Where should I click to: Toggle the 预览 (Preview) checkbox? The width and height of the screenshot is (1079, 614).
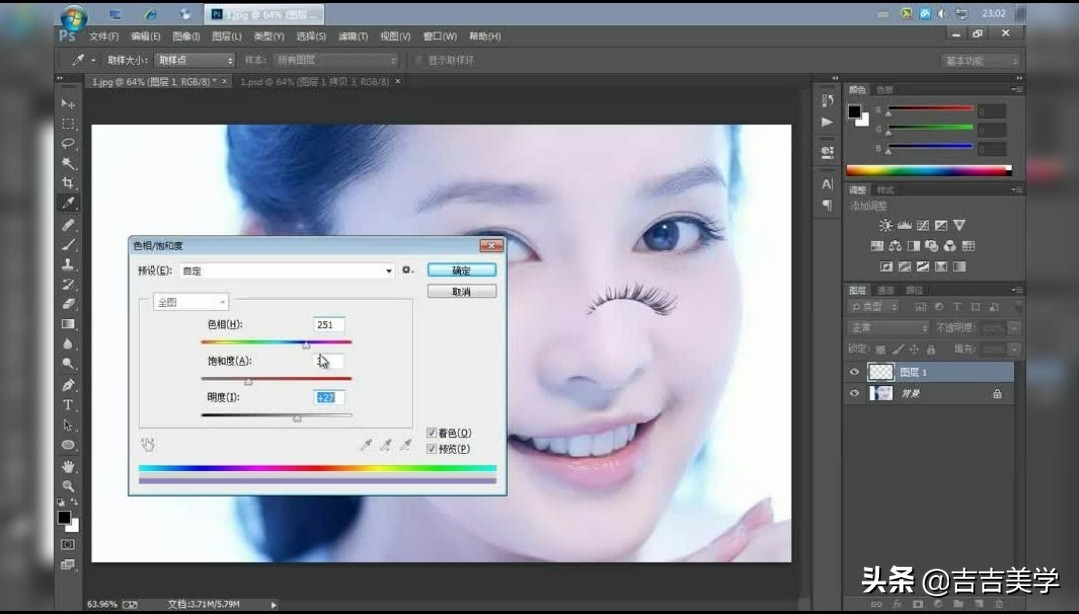tap(432, 449)
